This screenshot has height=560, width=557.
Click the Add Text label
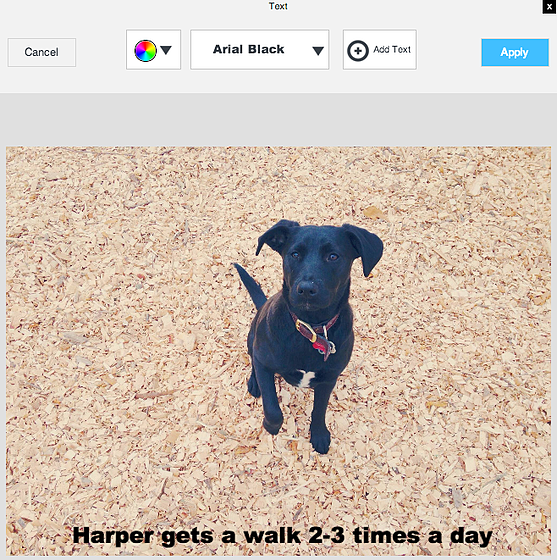tap(392, 49)
